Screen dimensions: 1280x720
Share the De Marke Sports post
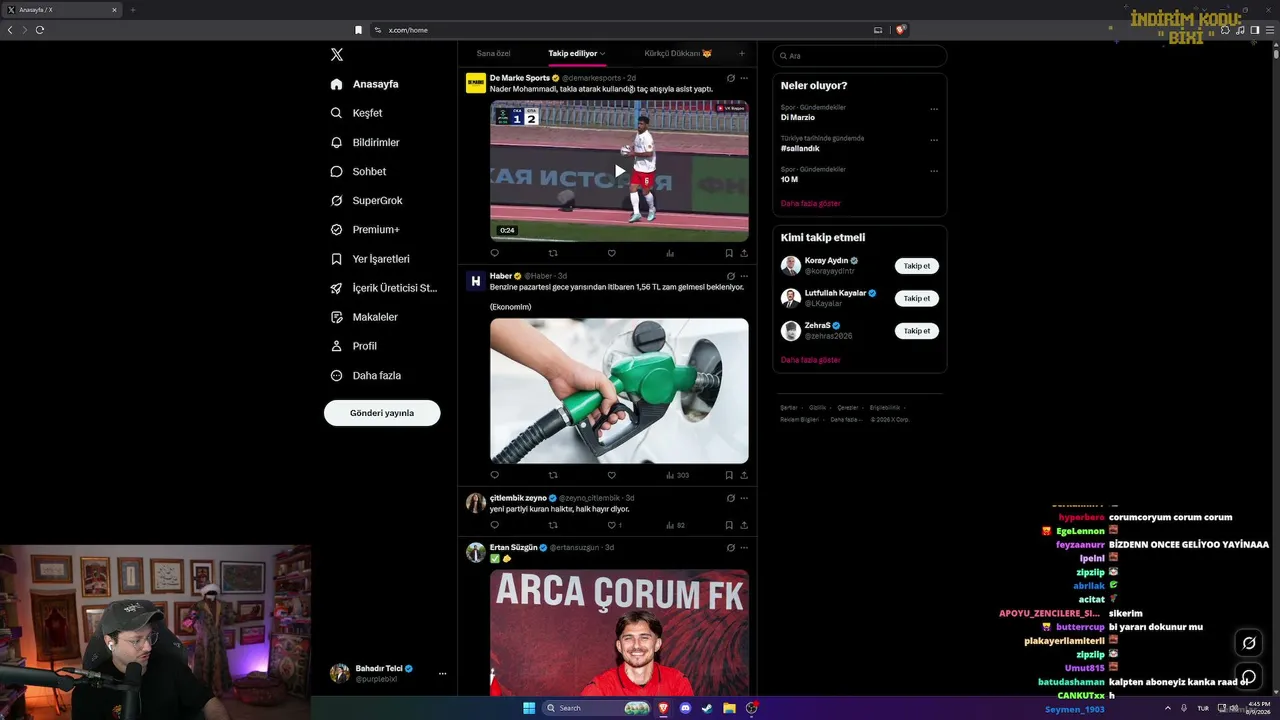tap(744, 254)
